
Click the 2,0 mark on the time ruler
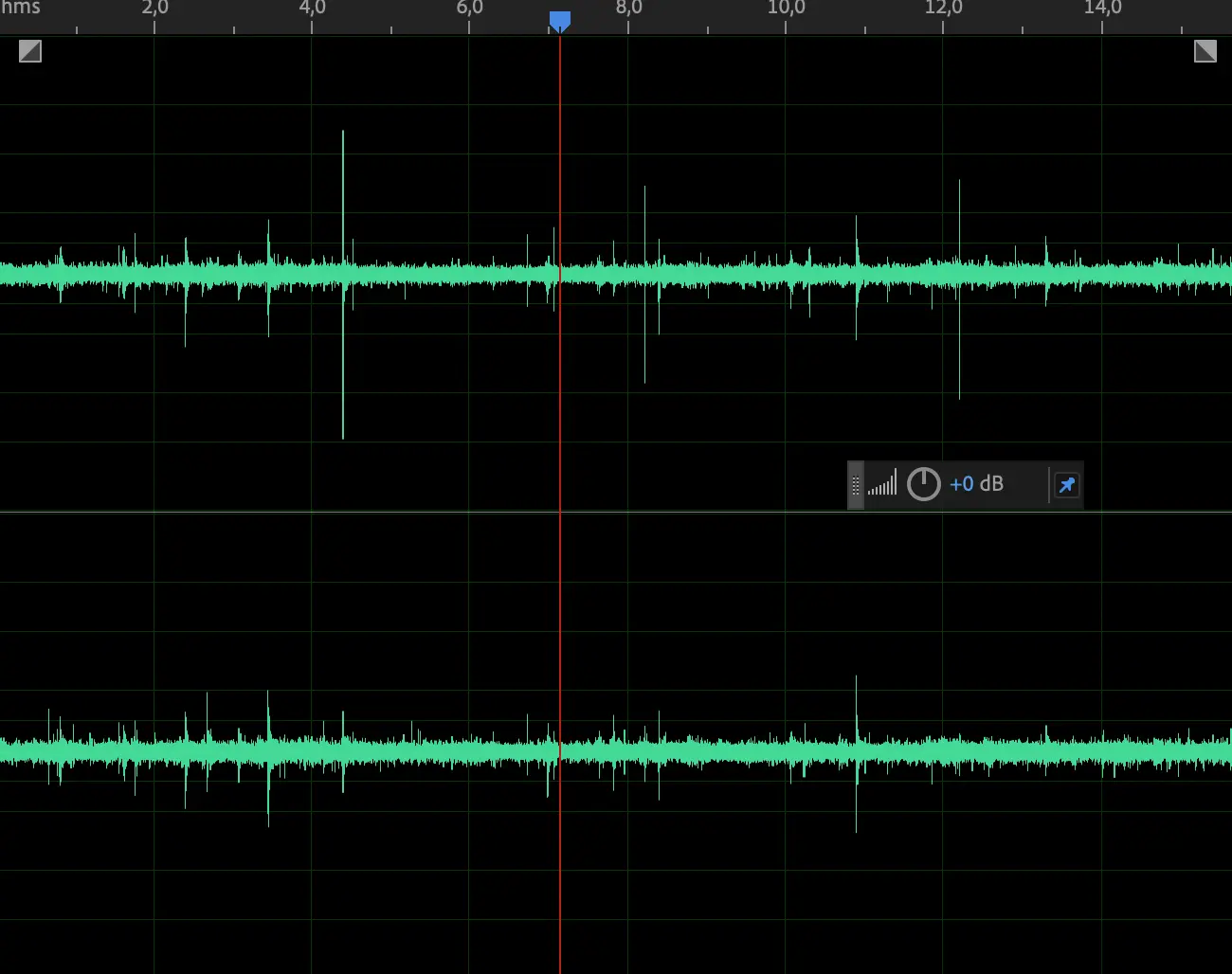[154, 9]
